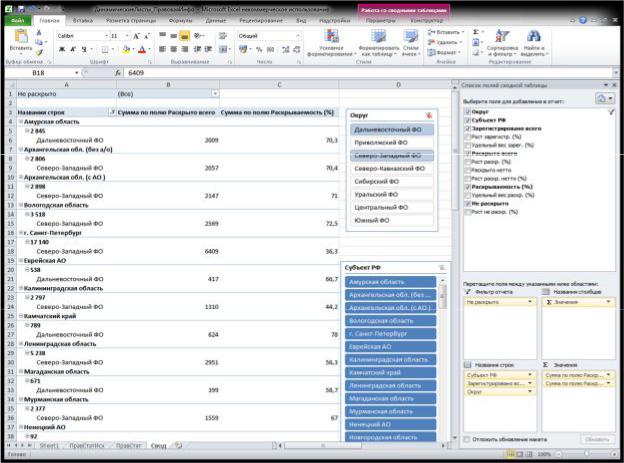
Task: Select Уральский ФО in Округ slicer
Action: [x=392, y=194]
